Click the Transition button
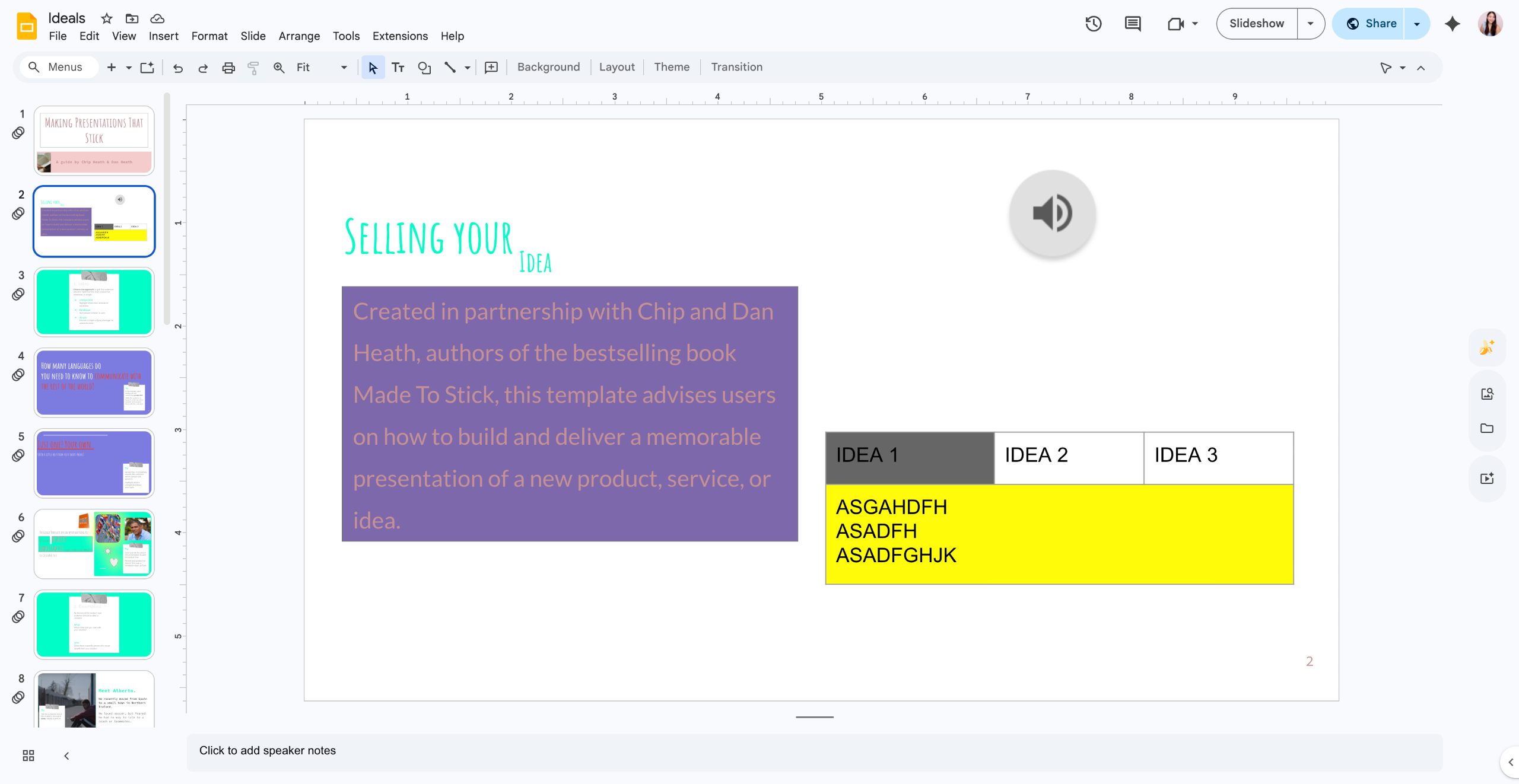 point(737,67)
